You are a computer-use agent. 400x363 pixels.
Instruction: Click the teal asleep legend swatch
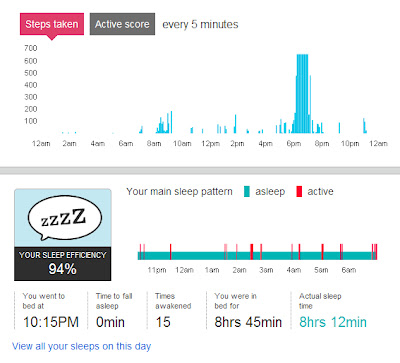click(247, 191)
